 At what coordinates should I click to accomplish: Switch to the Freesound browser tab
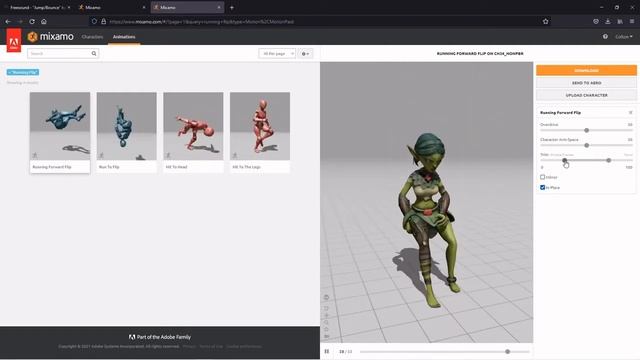pyautogui.click(x=37, y=7)
